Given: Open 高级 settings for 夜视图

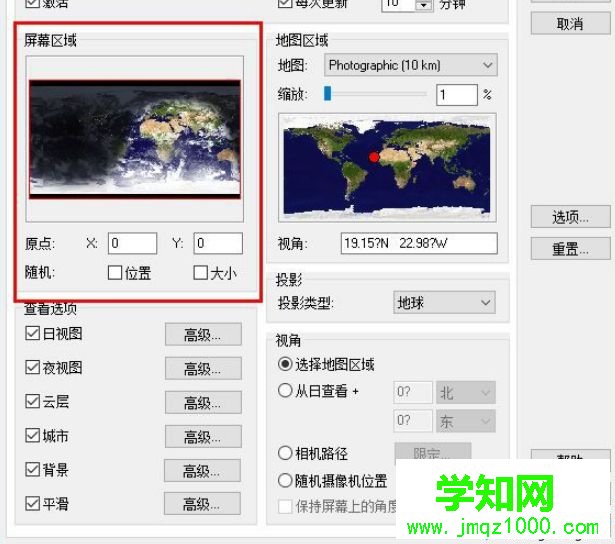Looking at the screenshot, I should click(203, 369).
